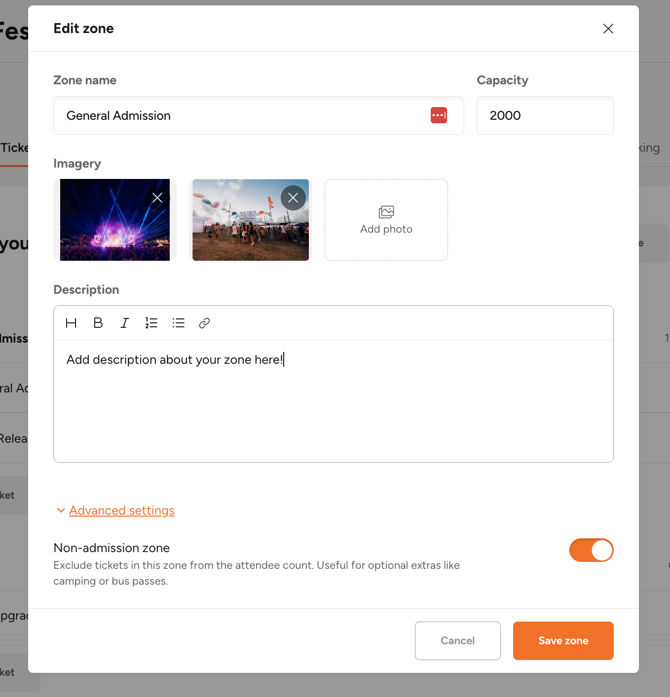Collapse Advanced settings chevron
The height and width of the screenshot is (697, 670).
pos(61,510)
